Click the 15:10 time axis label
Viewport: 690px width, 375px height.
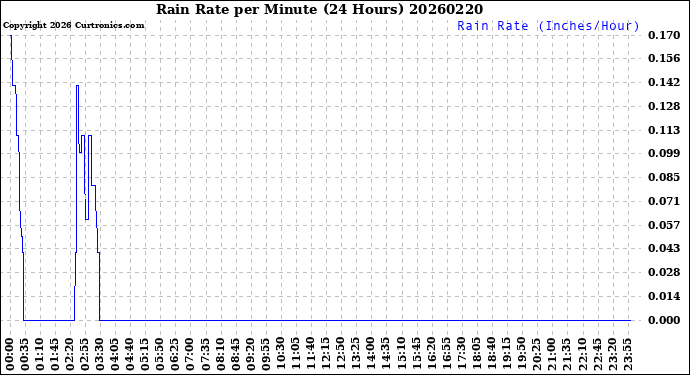pyautogui.click(x=401, y=355)
